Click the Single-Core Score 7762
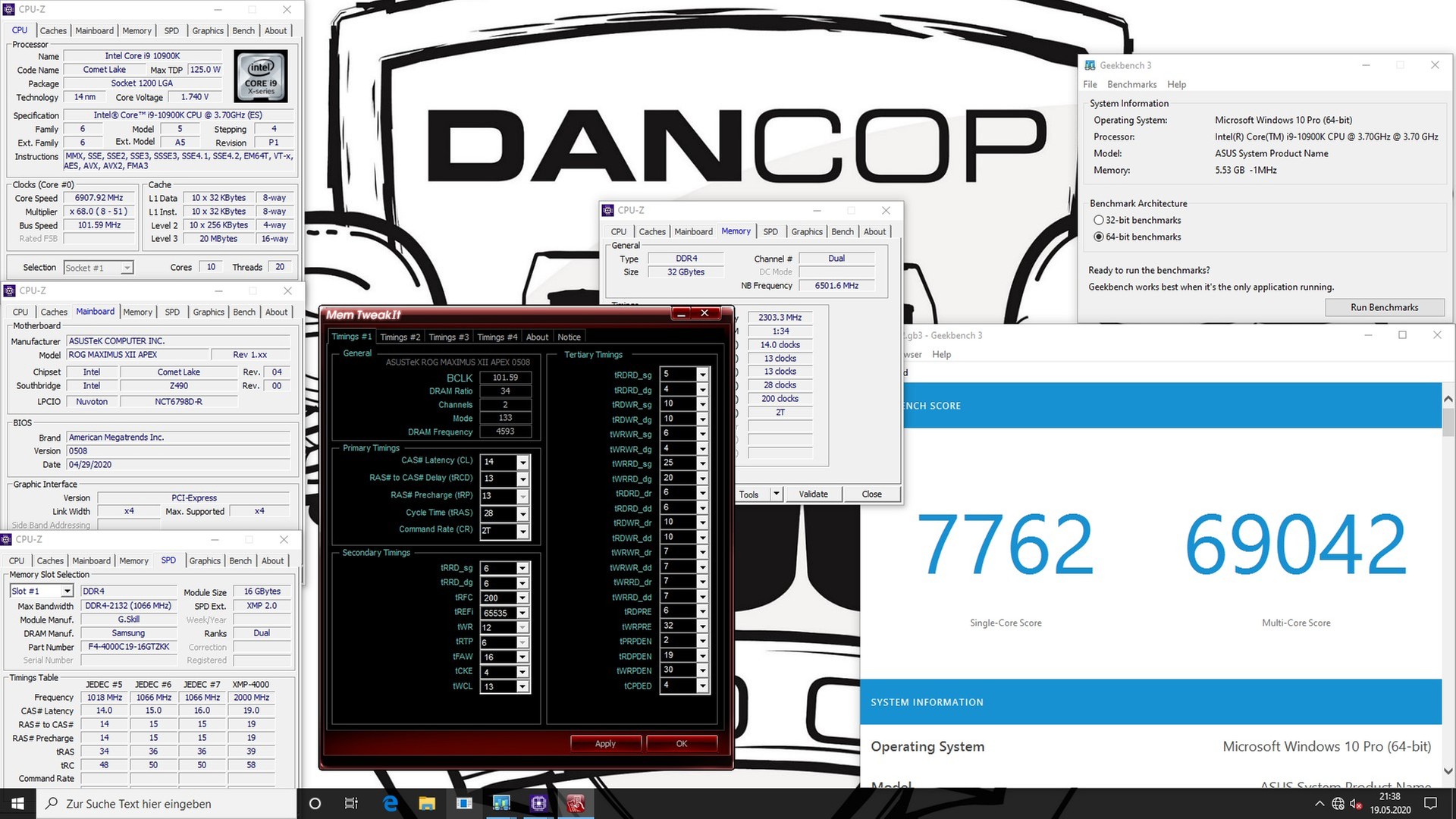Screen dimensions: 1456x819 point(1006,544)
